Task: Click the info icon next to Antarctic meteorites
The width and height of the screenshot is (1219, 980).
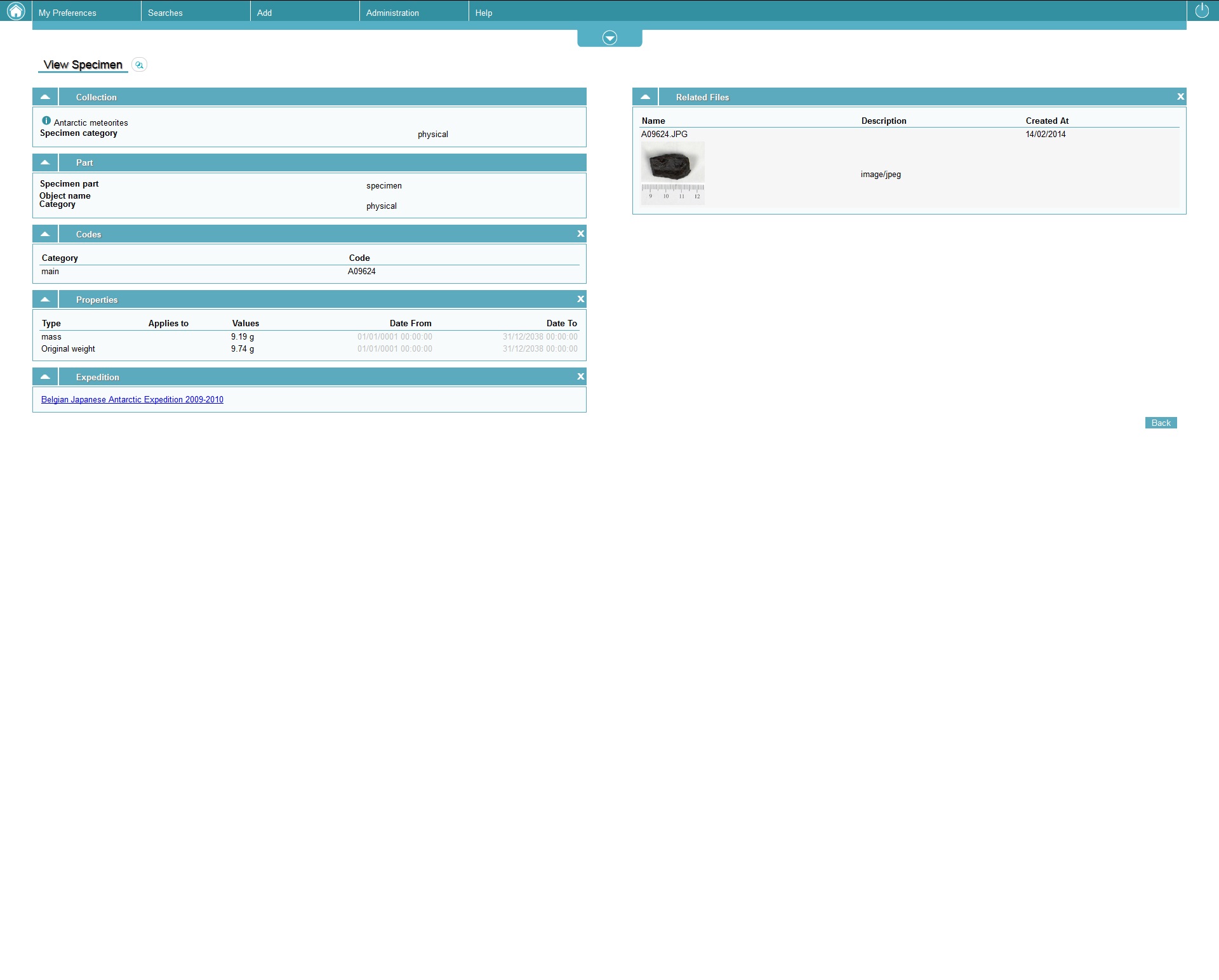Action: coord(46,121)
